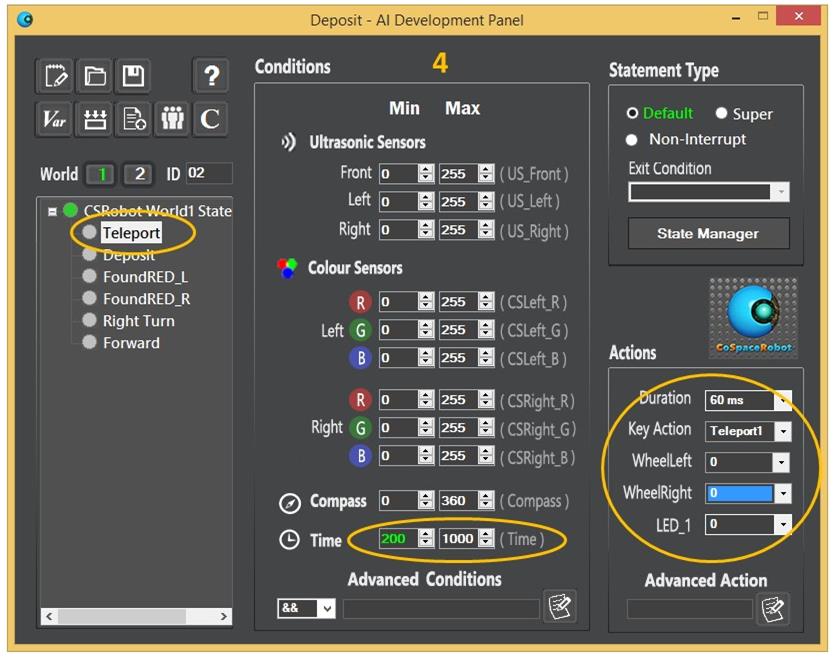Click the Time minimum value field
The height and width of the screenshot is (657, 836).
click(397, 539)
